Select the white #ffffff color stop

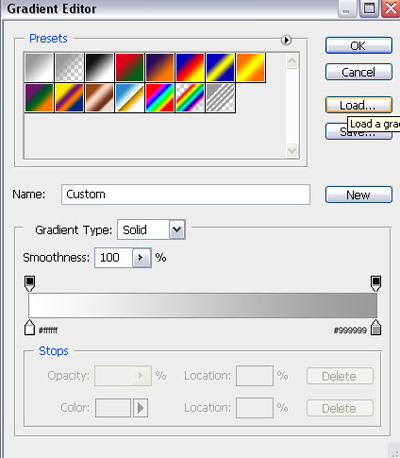pos(30,328)
